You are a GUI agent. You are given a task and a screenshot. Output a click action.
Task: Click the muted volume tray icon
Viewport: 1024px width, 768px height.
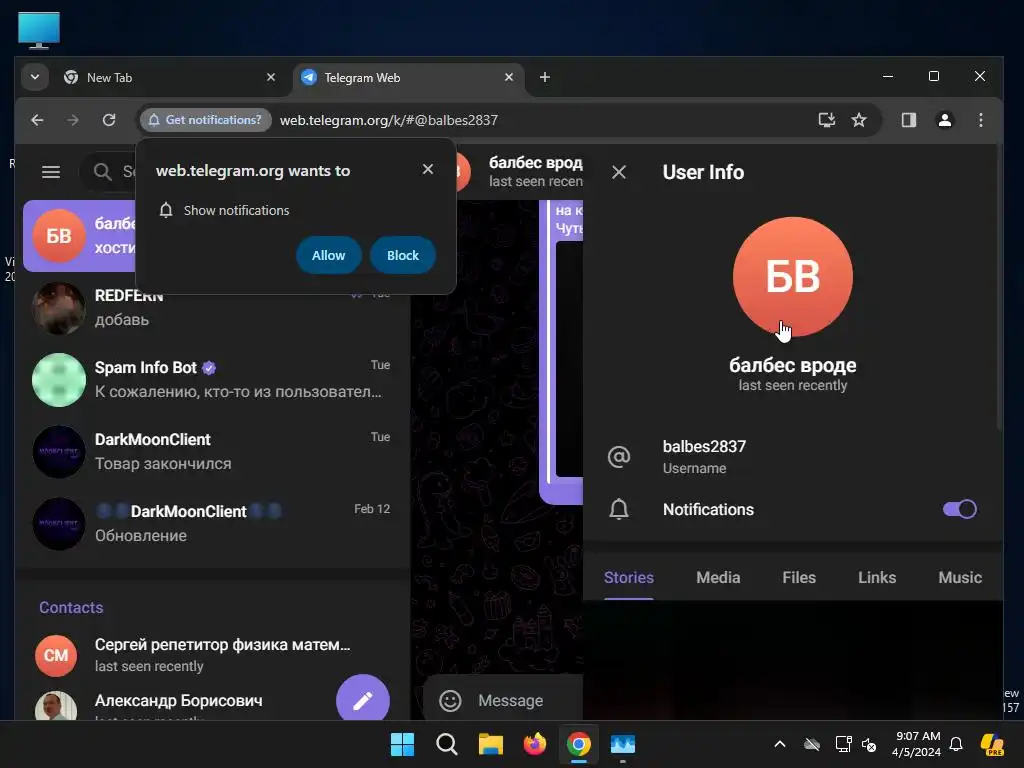click(869, 744)
